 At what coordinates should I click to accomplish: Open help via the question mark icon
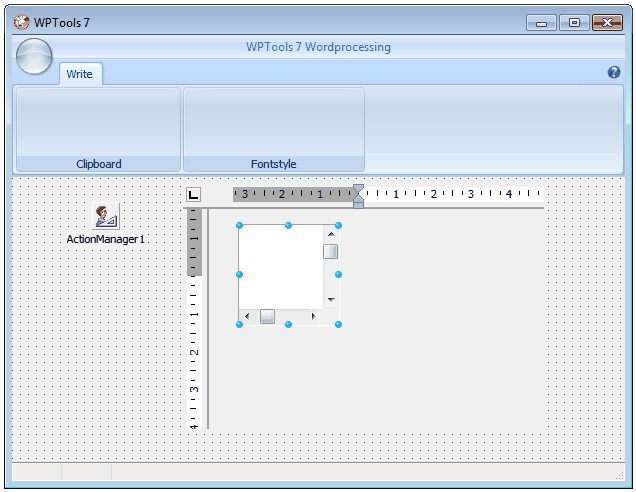tap(614, 72)
